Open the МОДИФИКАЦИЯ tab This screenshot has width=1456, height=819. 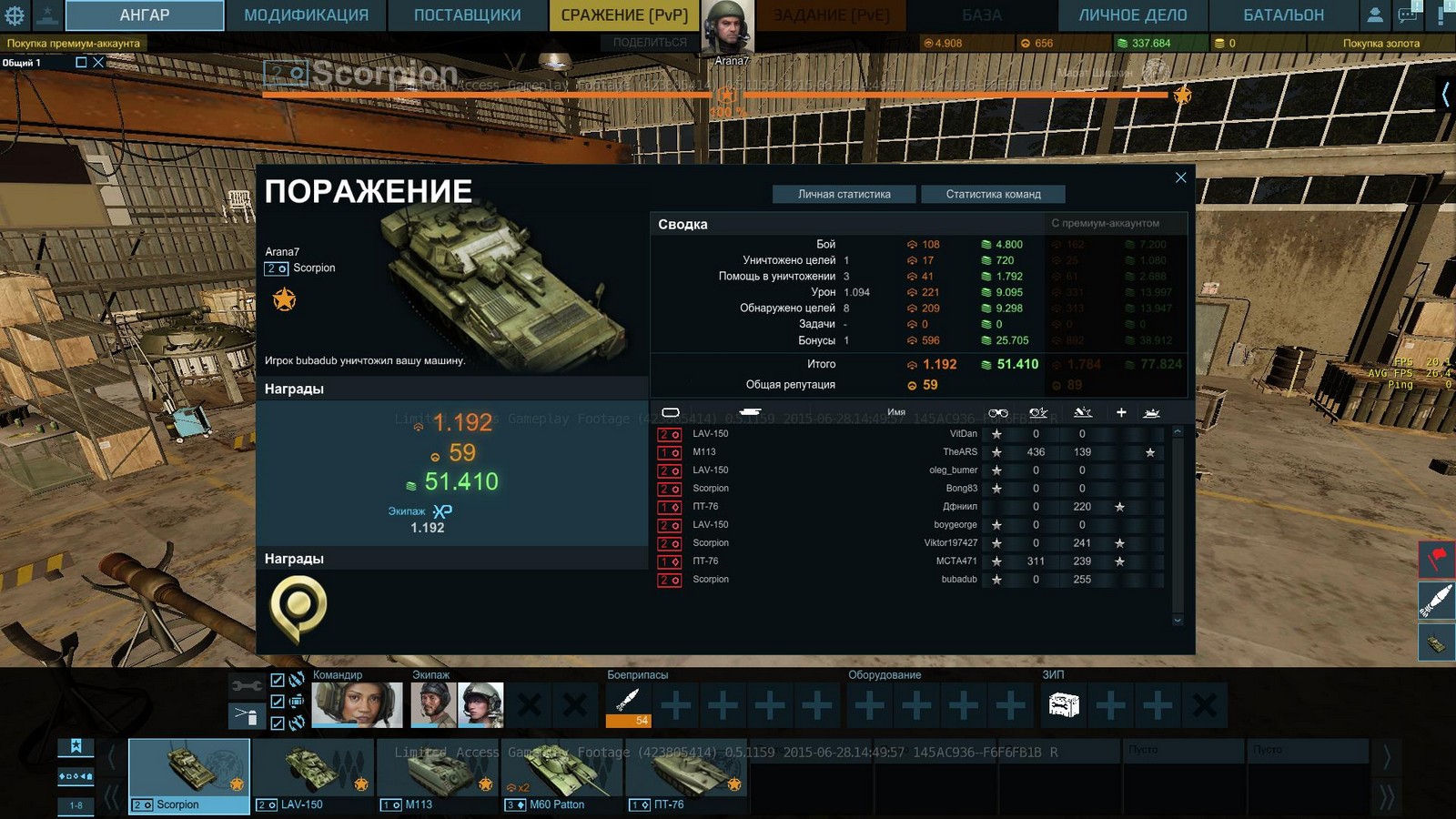click(x=307, y=15)
